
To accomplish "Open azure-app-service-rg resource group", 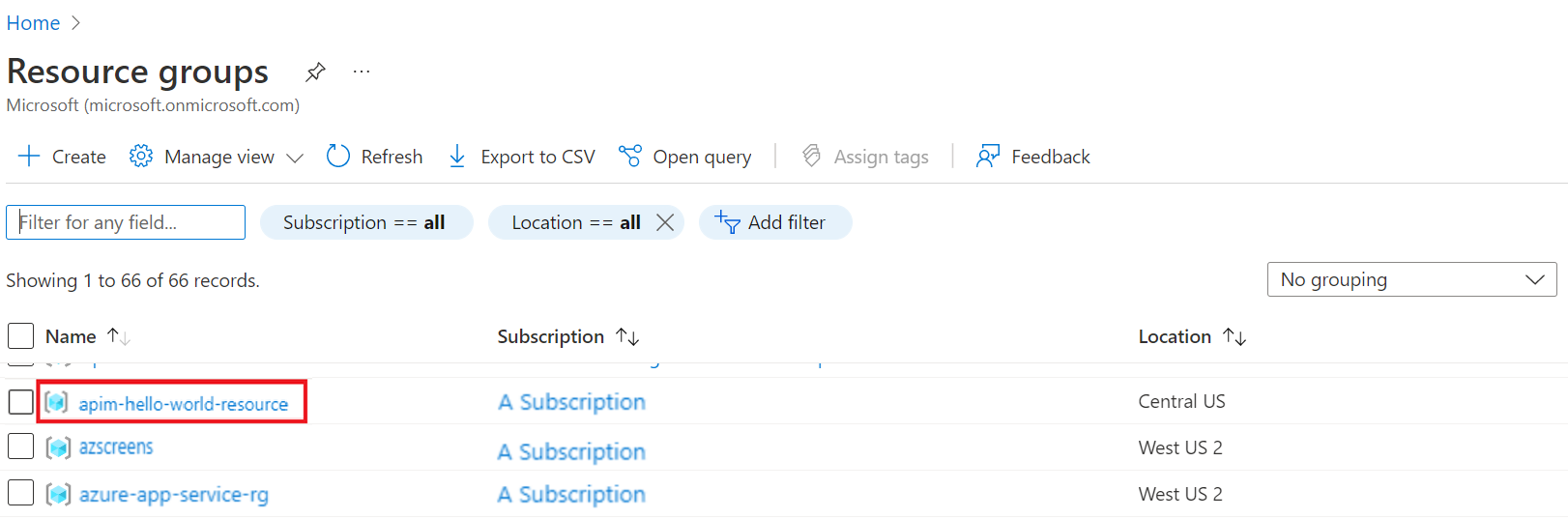I will point(174,494).
